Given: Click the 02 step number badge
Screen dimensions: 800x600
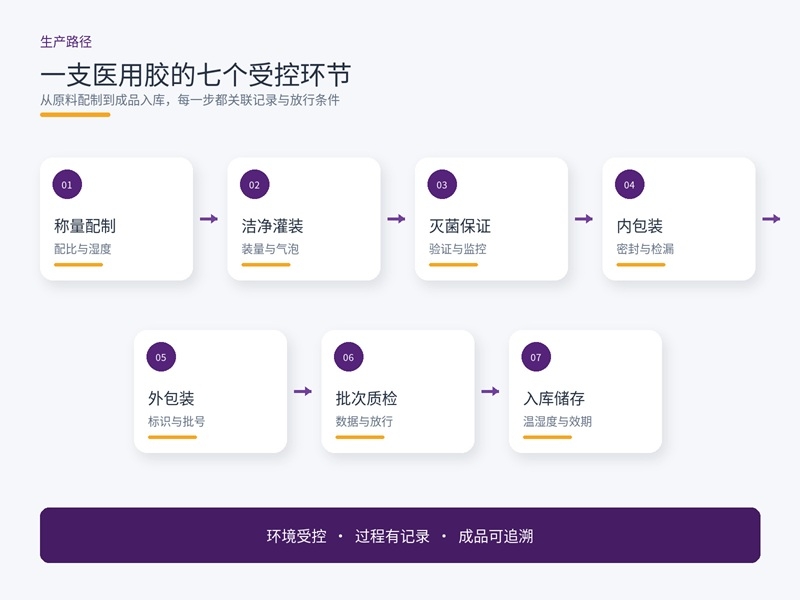Looking at the screenshot, I should coord(254,185).
